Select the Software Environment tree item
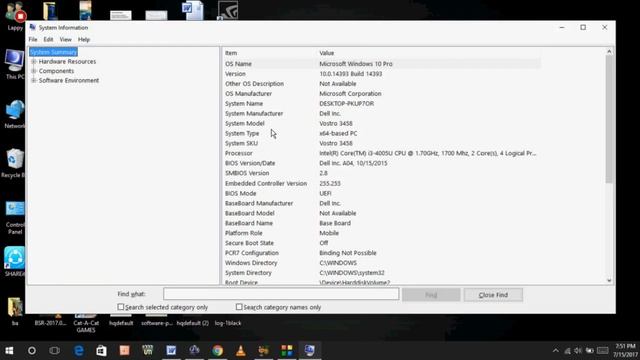 click(x=69, y=80)
